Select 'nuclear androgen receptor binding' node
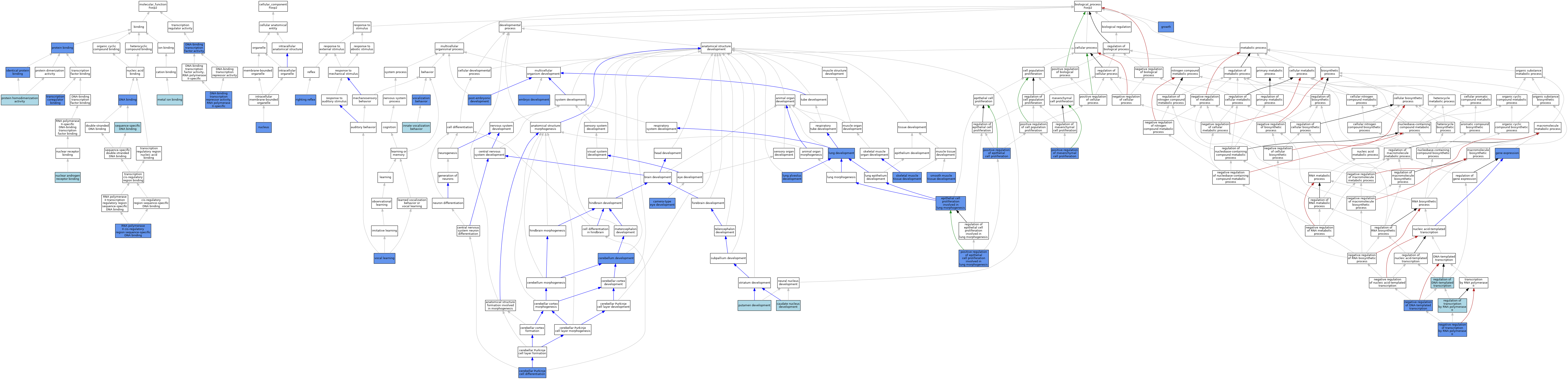This screenshot has width=1568, height=379. click(x=68, y=177)
